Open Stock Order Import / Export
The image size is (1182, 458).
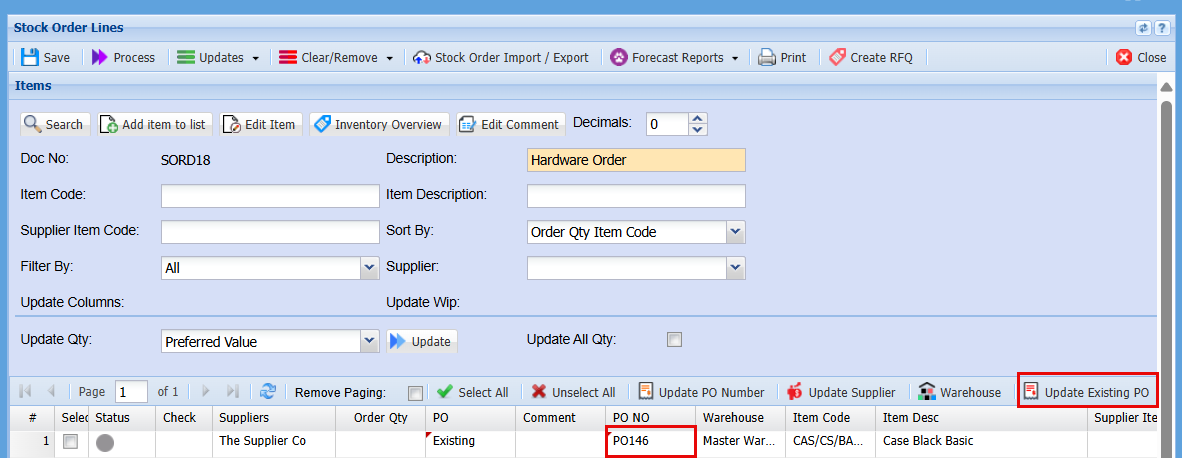[x=501, y=57]
